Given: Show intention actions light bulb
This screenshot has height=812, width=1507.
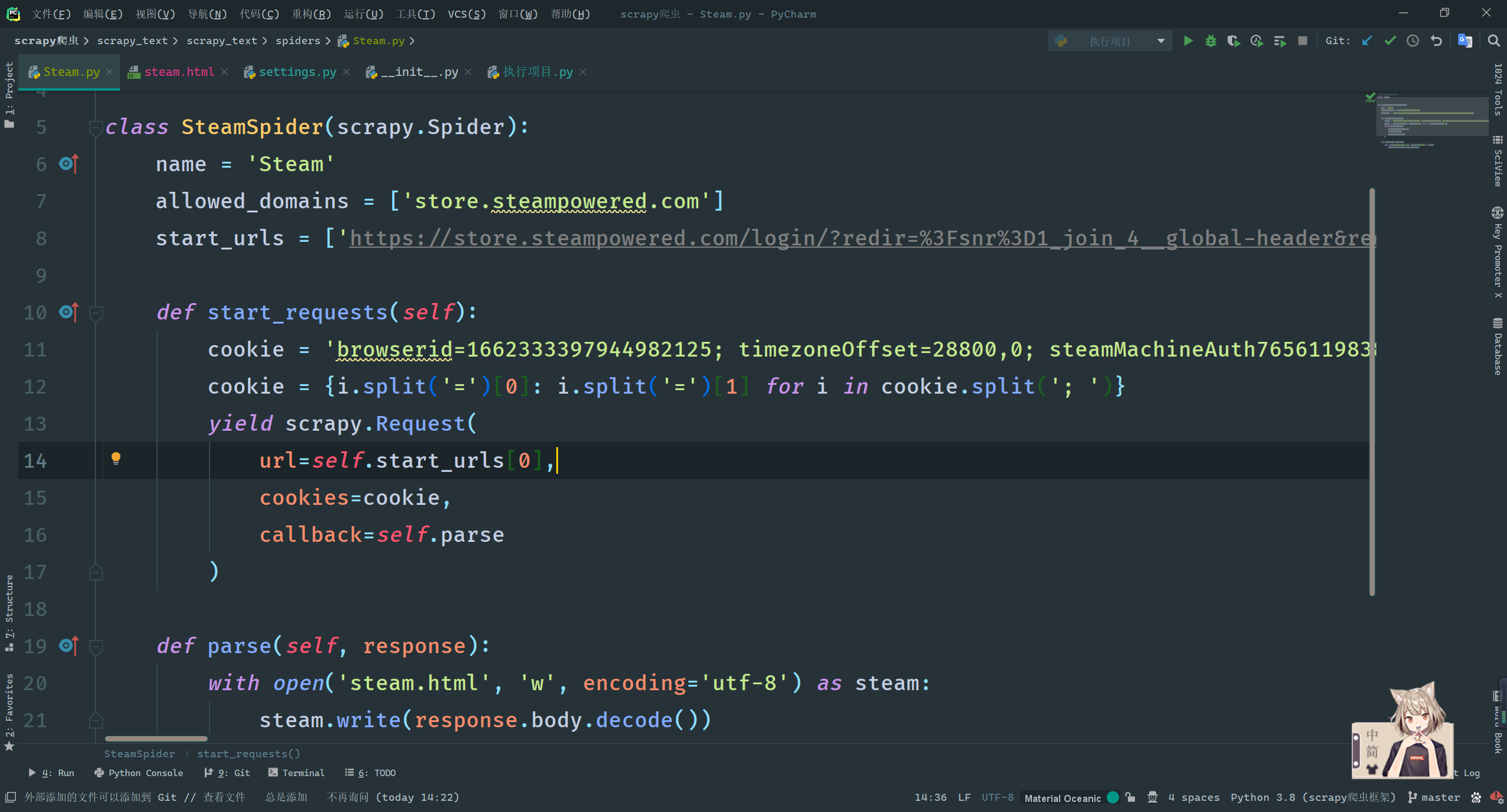Looking at the screenshot, I should pyautogui.click(x=116, y=458).
